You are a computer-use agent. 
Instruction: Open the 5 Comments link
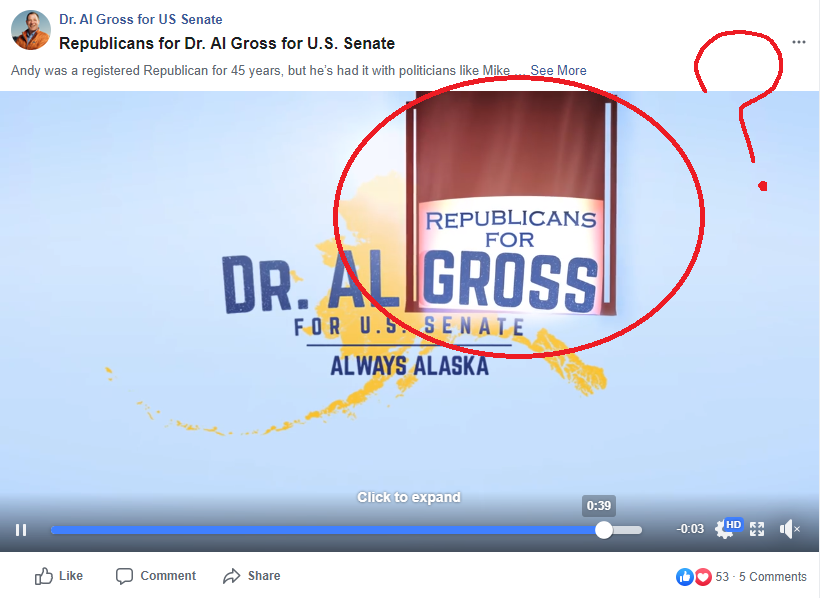click(x=772, y=577)
